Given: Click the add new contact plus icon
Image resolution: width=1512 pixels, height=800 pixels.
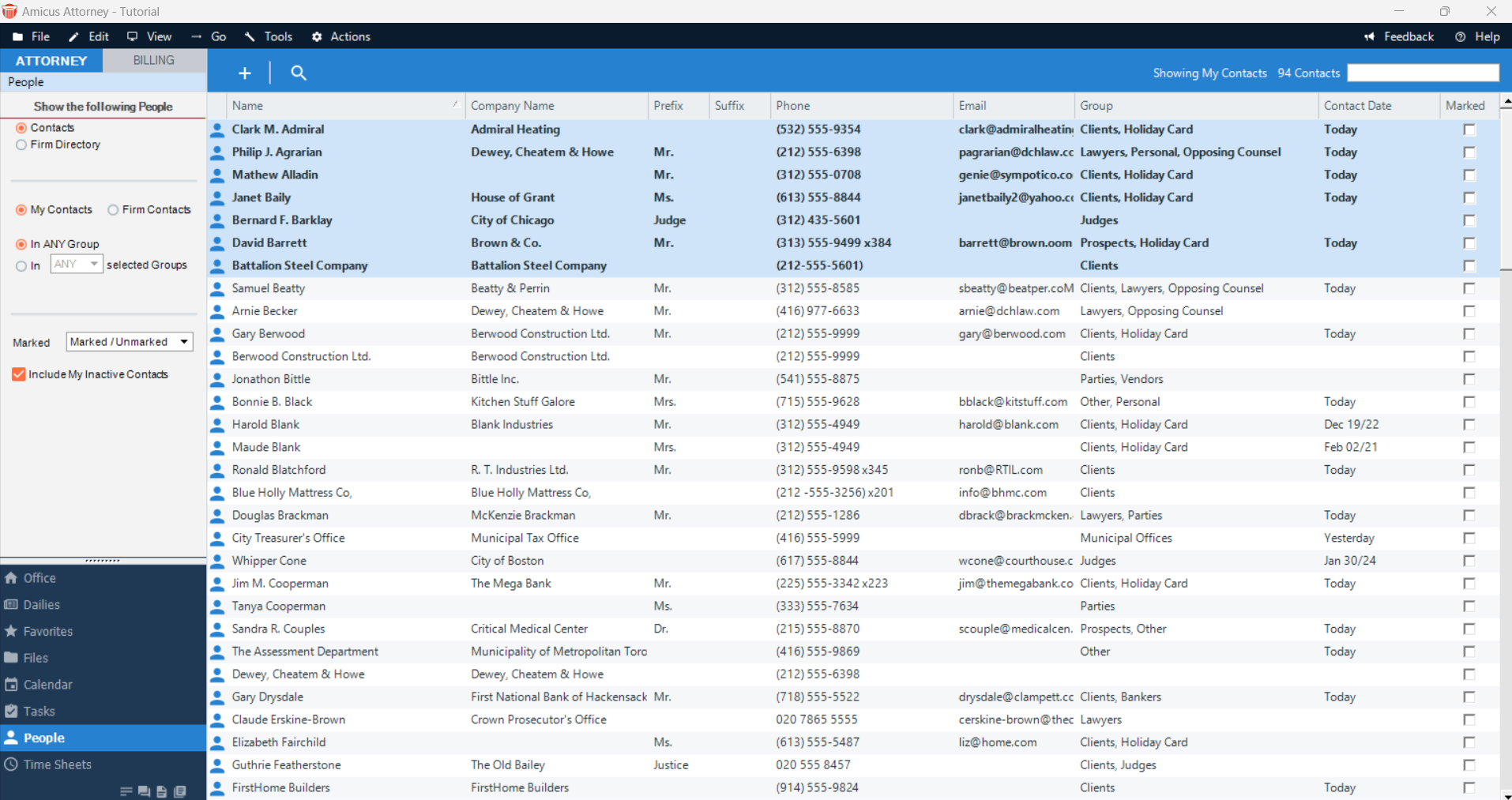Looking at the screenshot, I should (x=245, y=73).
